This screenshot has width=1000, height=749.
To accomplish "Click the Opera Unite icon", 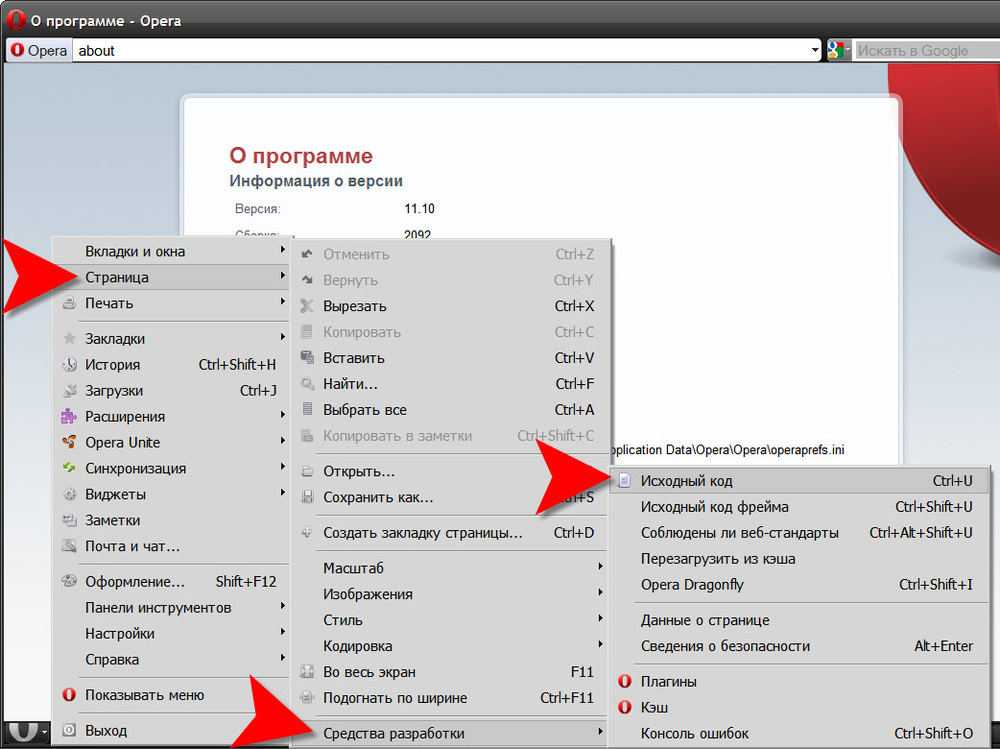I will (69, 442).
